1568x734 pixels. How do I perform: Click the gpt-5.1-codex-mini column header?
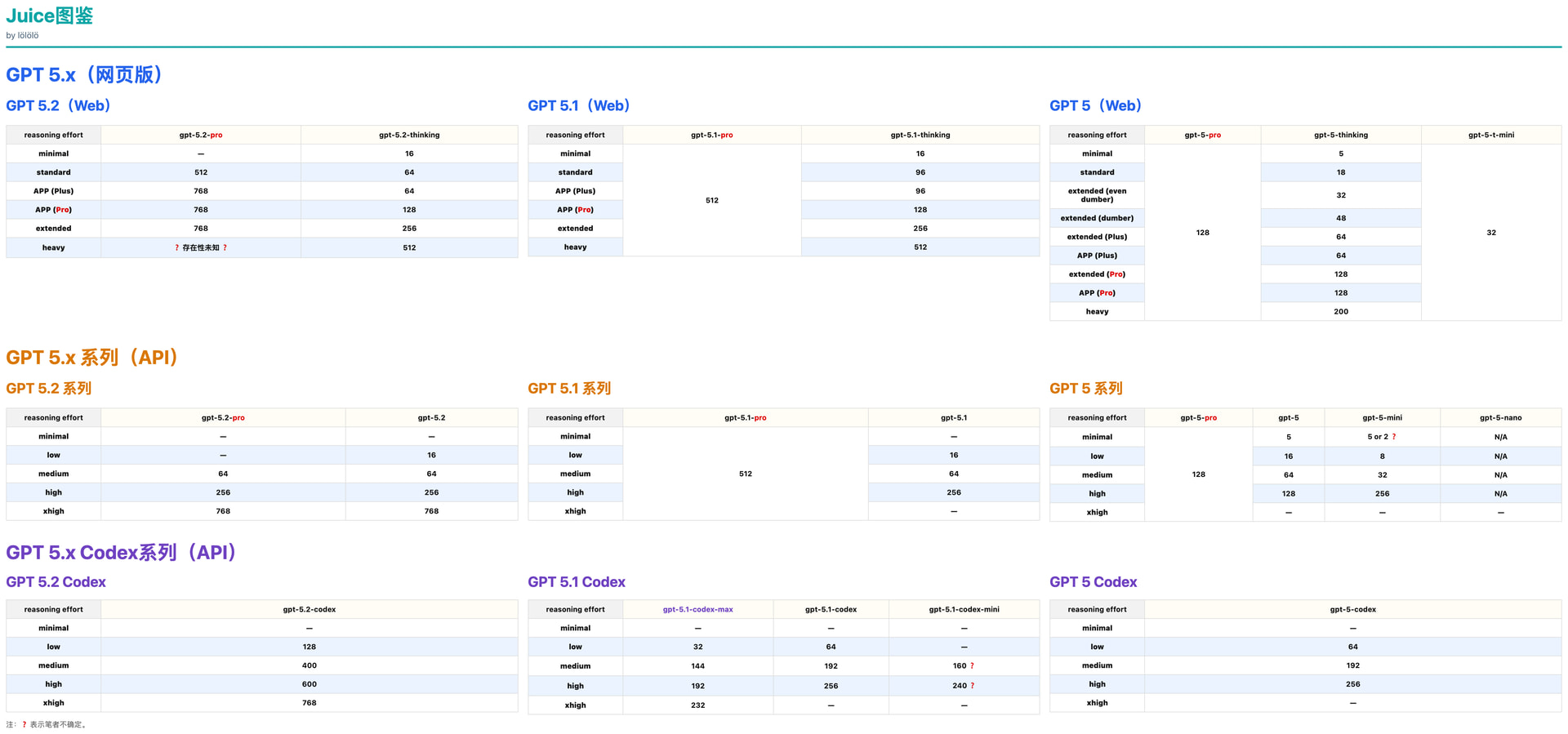[964, 609]
